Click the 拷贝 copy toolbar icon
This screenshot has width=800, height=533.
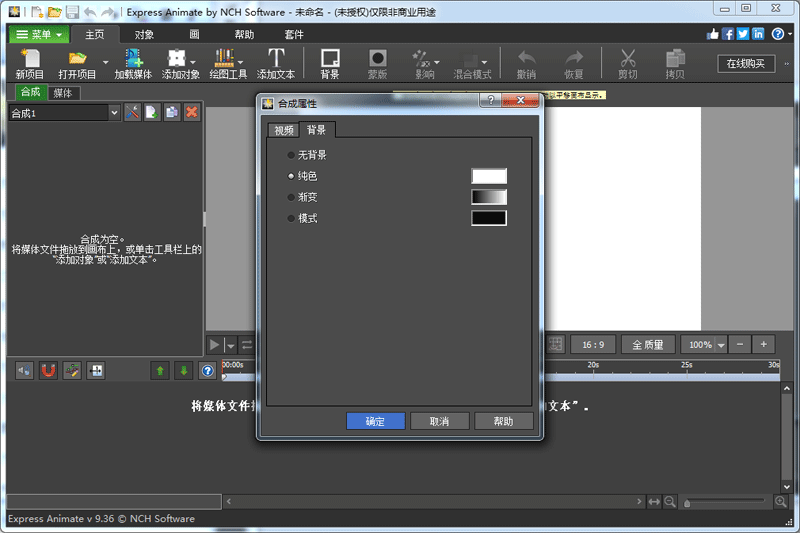[x=675, y=63]
